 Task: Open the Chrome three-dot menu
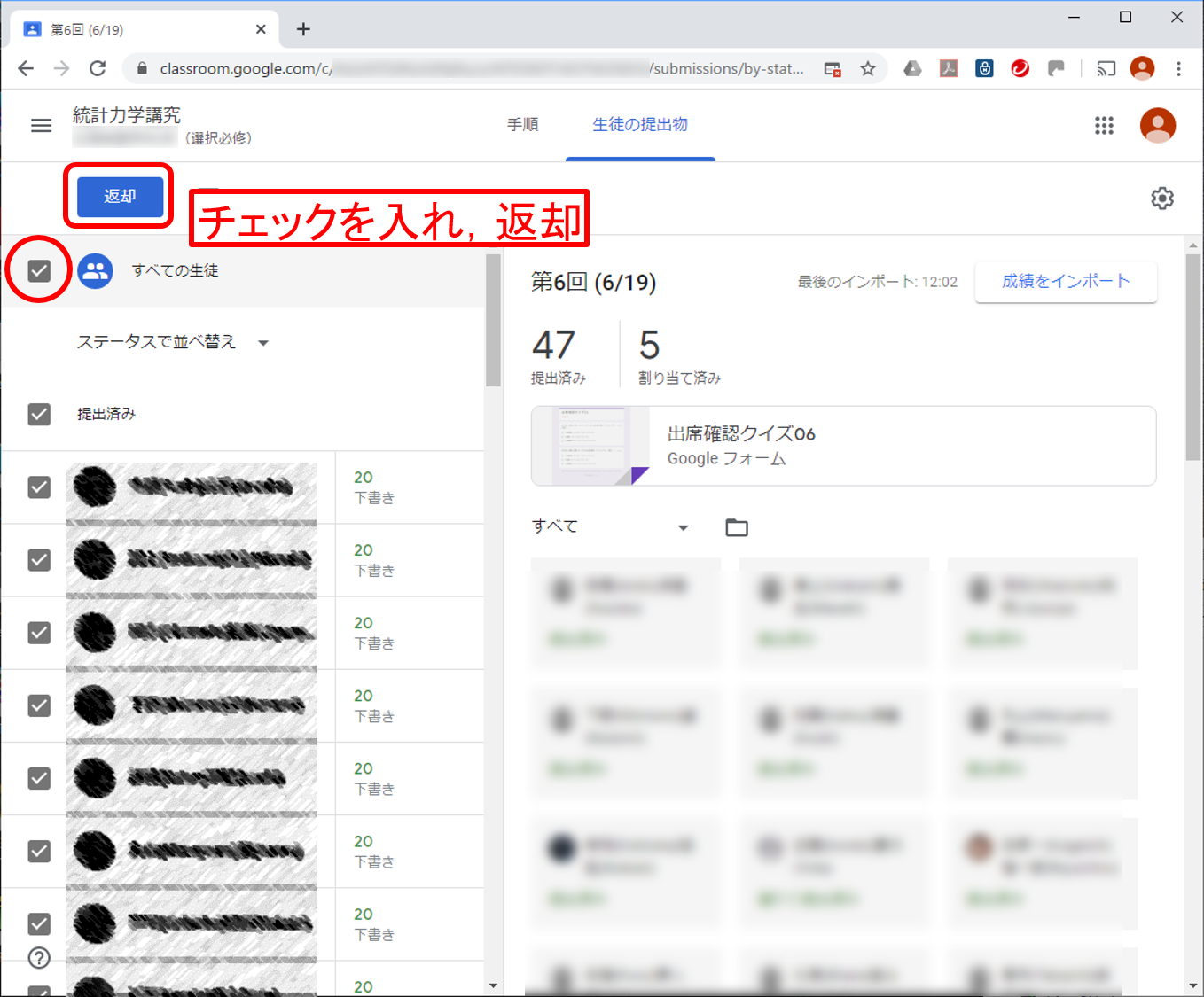(1178, 68)
